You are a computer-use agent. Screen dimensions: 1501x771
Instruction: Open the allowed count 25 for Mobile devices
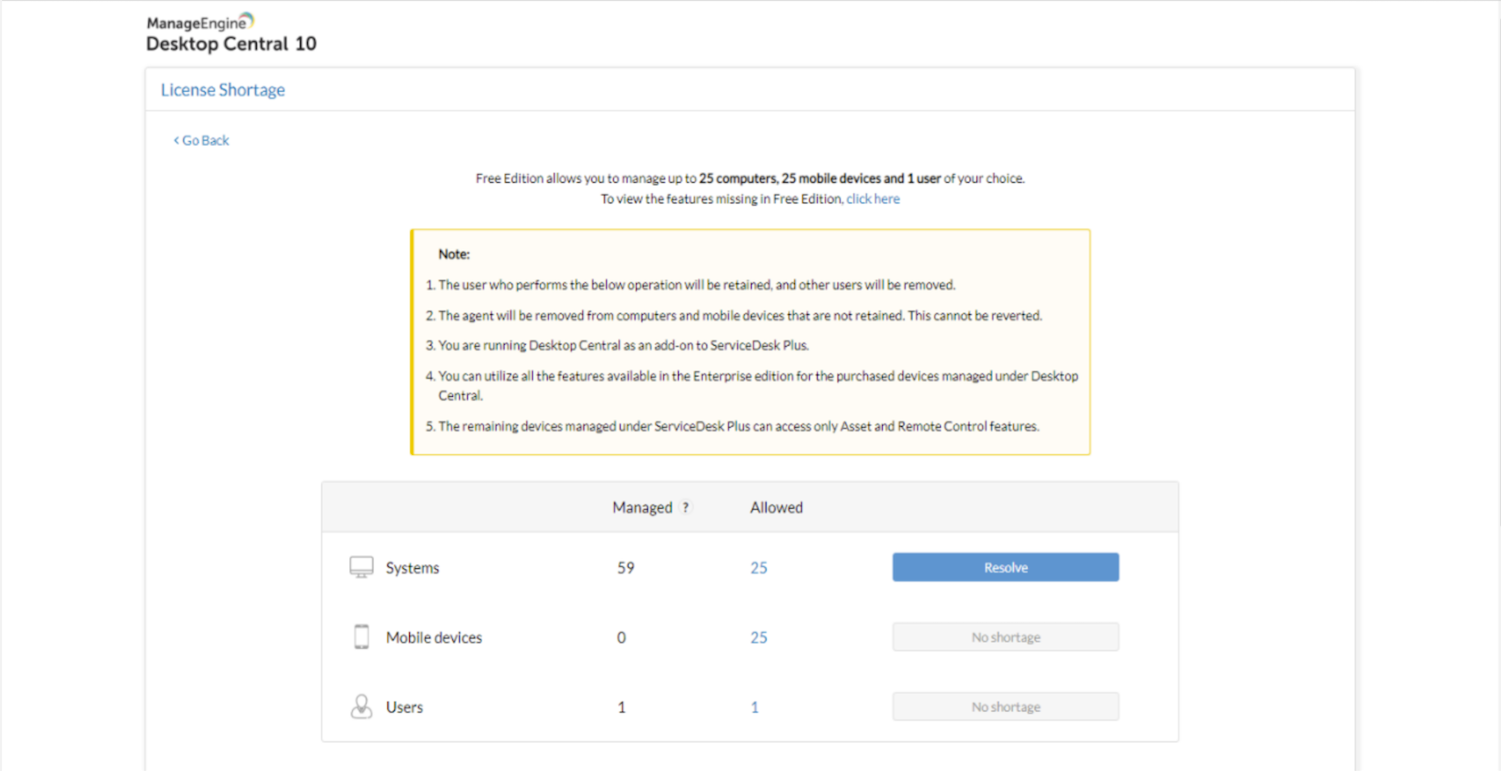pyautogui.click(x=759, y=638)
